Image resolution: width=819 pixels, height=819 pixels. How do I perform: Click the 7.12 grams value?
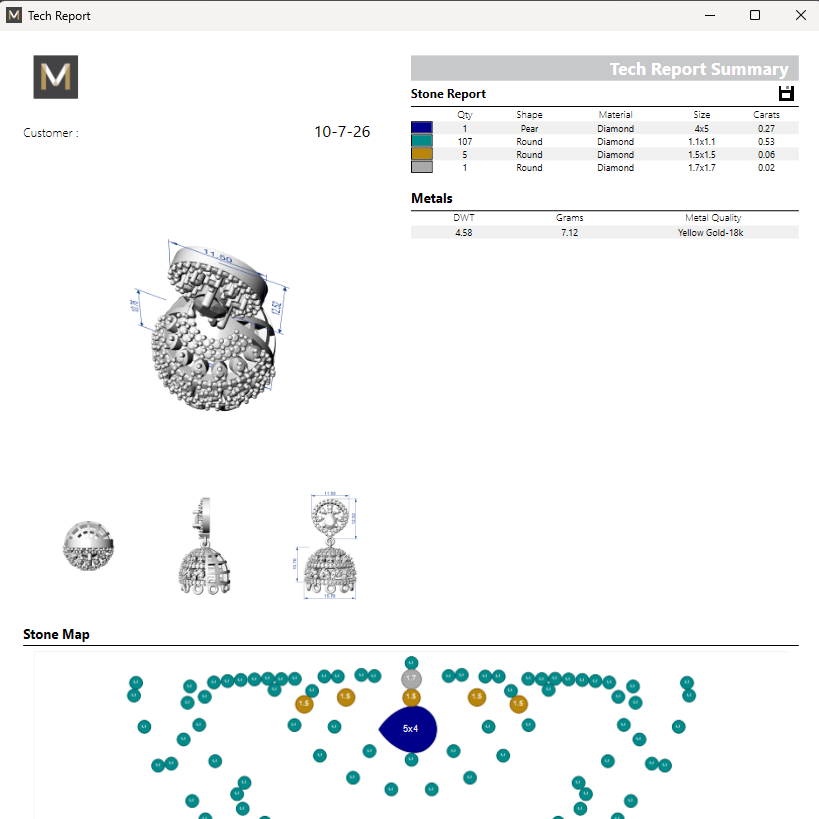tap(569, 232)
